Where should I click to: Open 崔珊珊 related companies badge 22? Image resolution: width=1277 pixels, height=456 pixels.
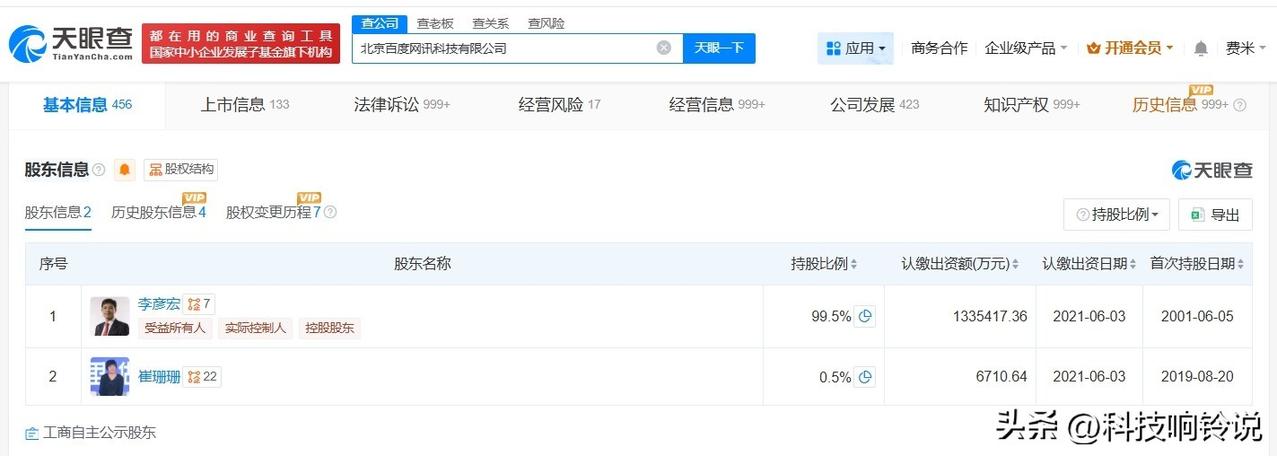[203, 376]
